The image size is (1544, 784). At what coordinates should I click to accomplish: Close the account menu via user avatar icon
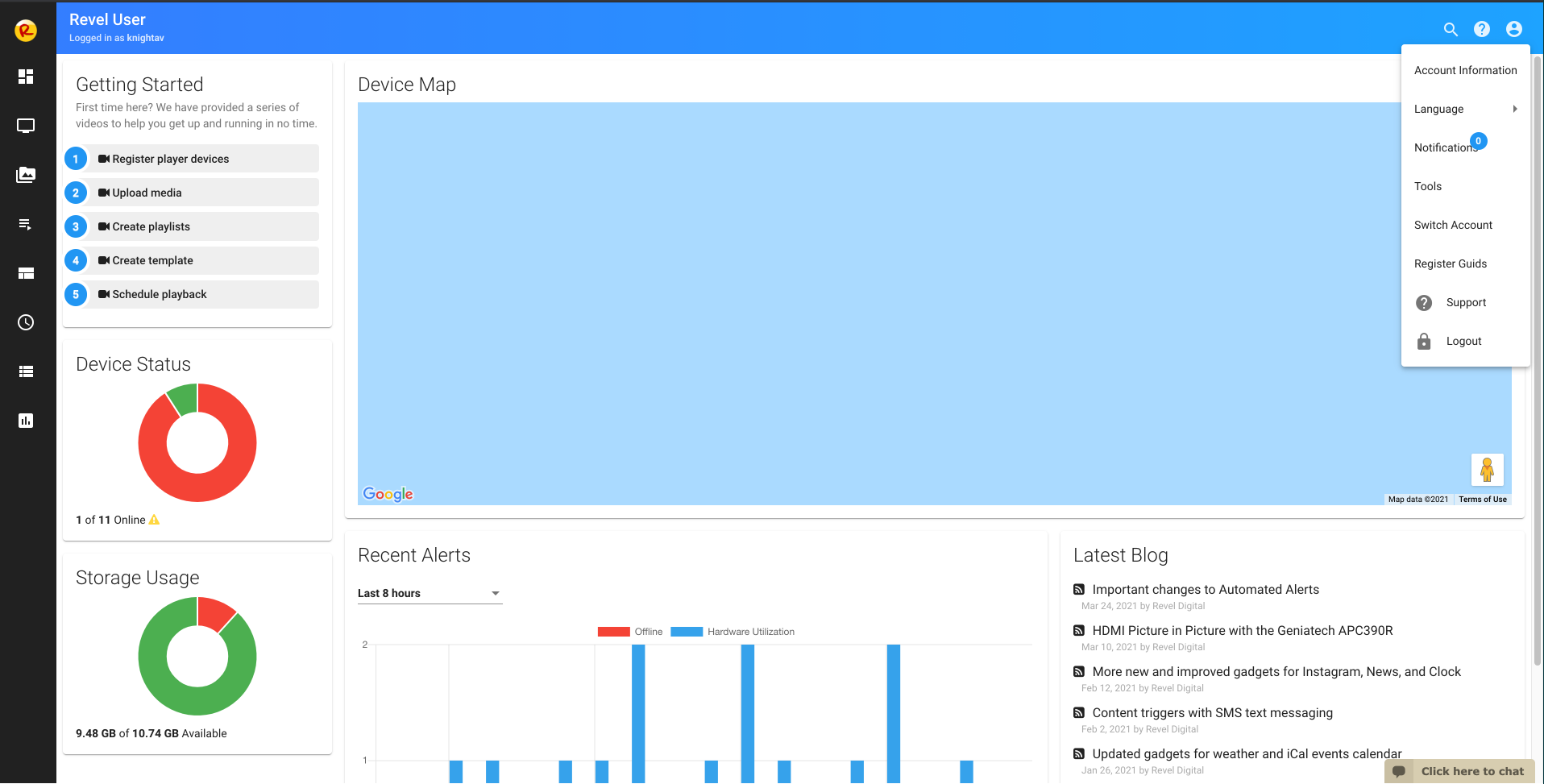(1514, 29)
